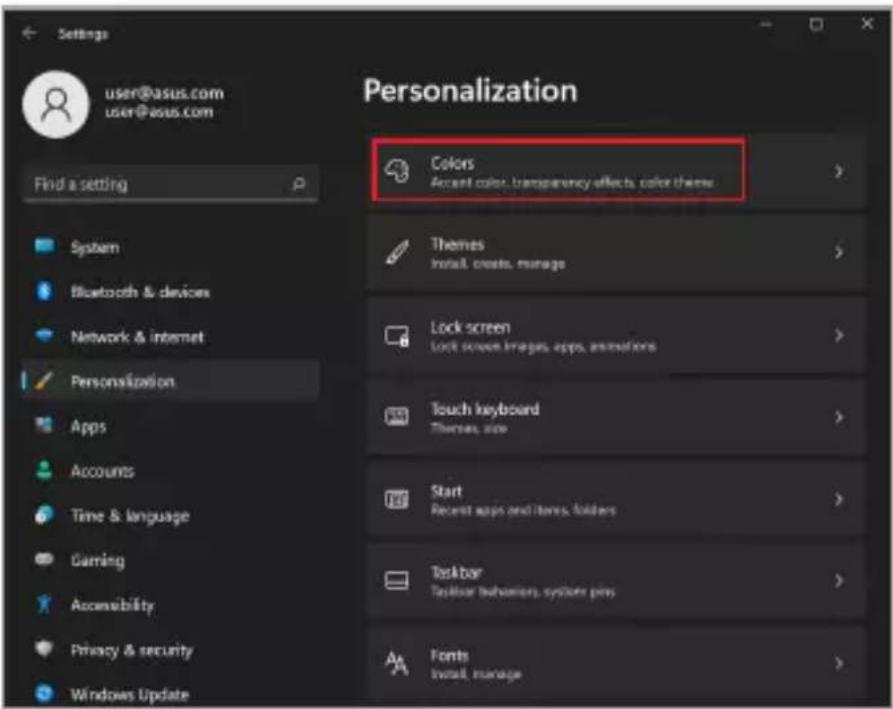Open Privacy & security category
The height and width of the screenshot is (709, 893).
pos(171,649)
